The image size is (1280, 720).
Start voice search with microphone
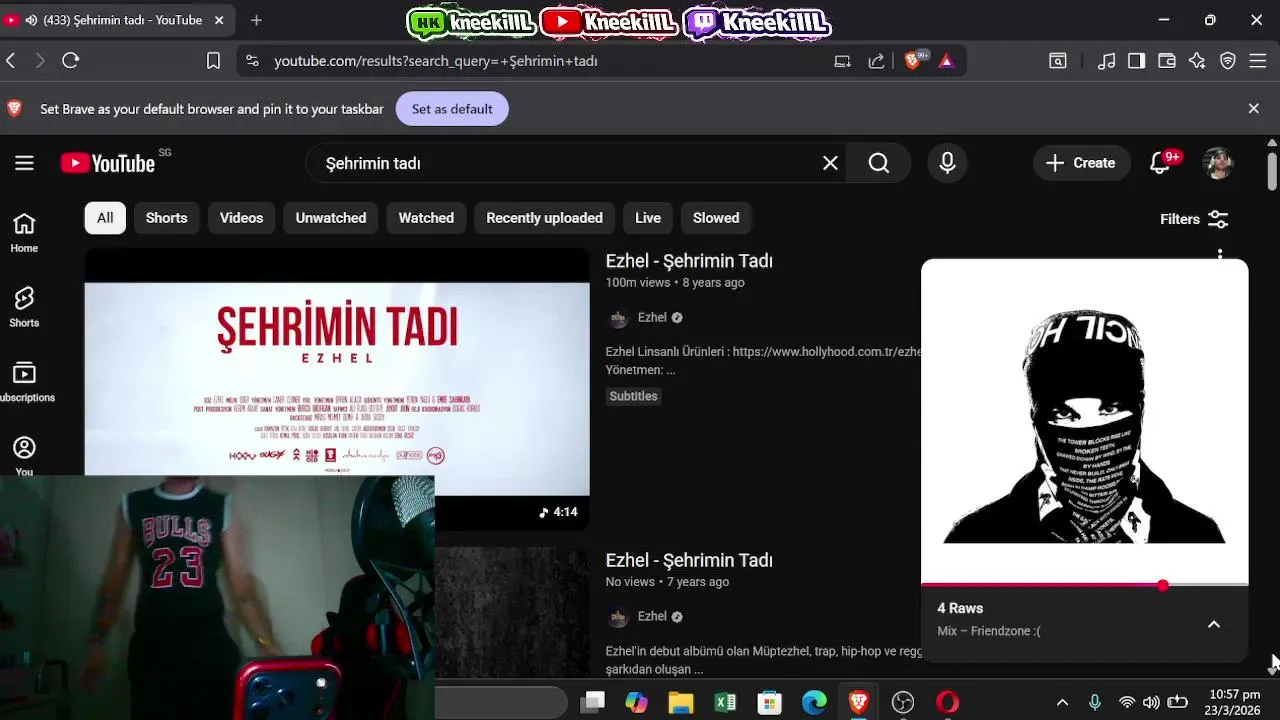coord(947,163)
